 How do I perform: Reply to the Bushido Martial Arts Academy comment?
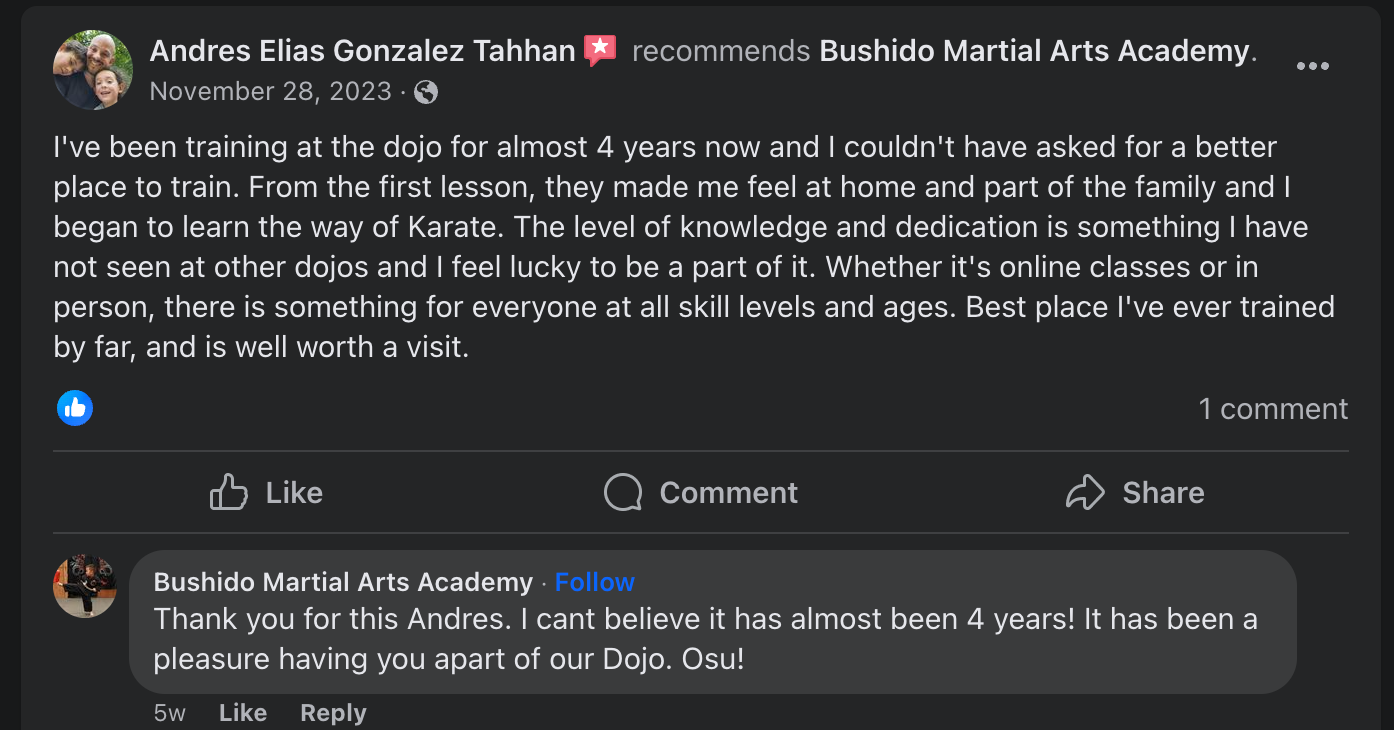[333, 713]
